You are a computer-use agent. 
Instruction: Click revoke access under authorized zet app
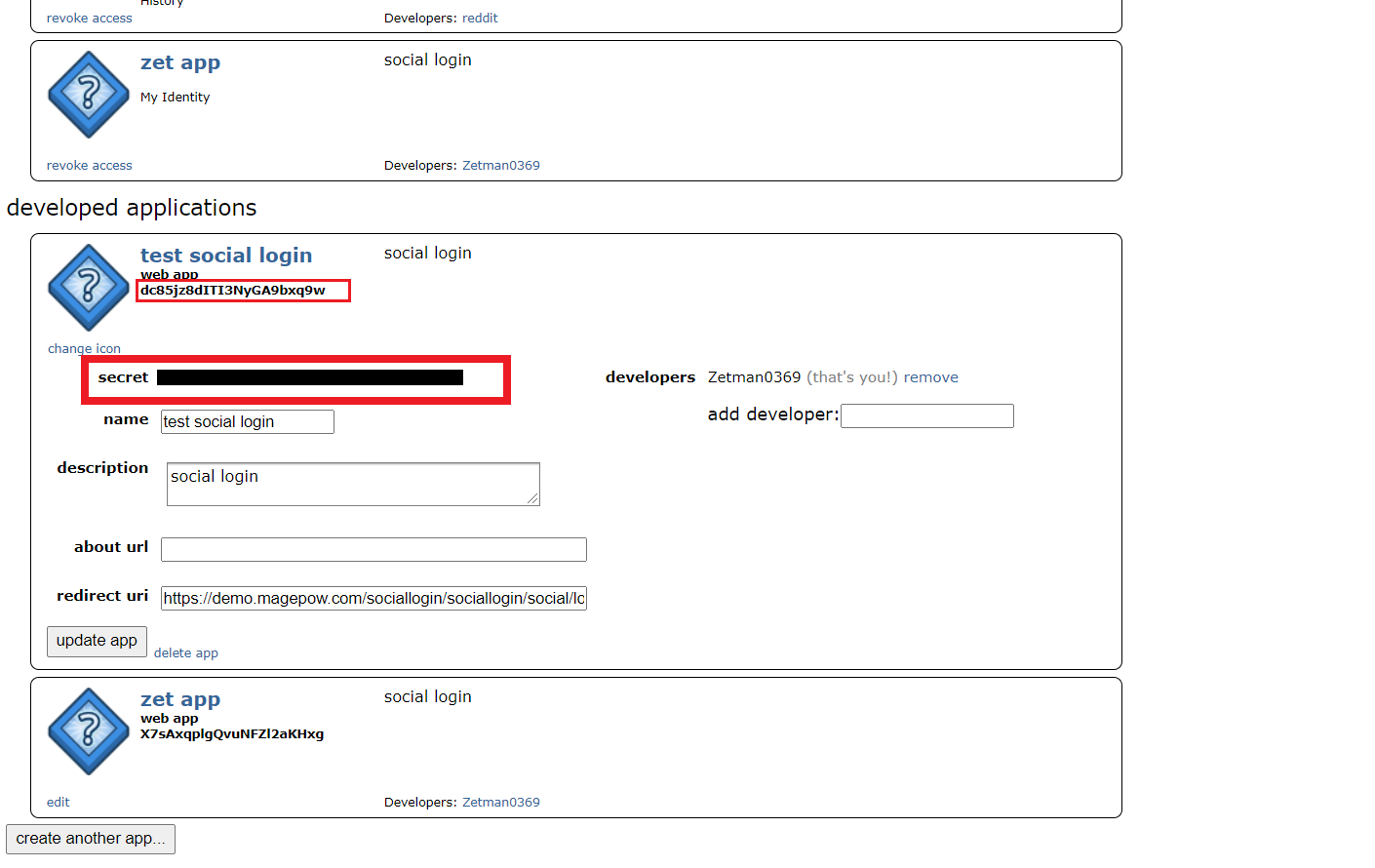[89, 166]
